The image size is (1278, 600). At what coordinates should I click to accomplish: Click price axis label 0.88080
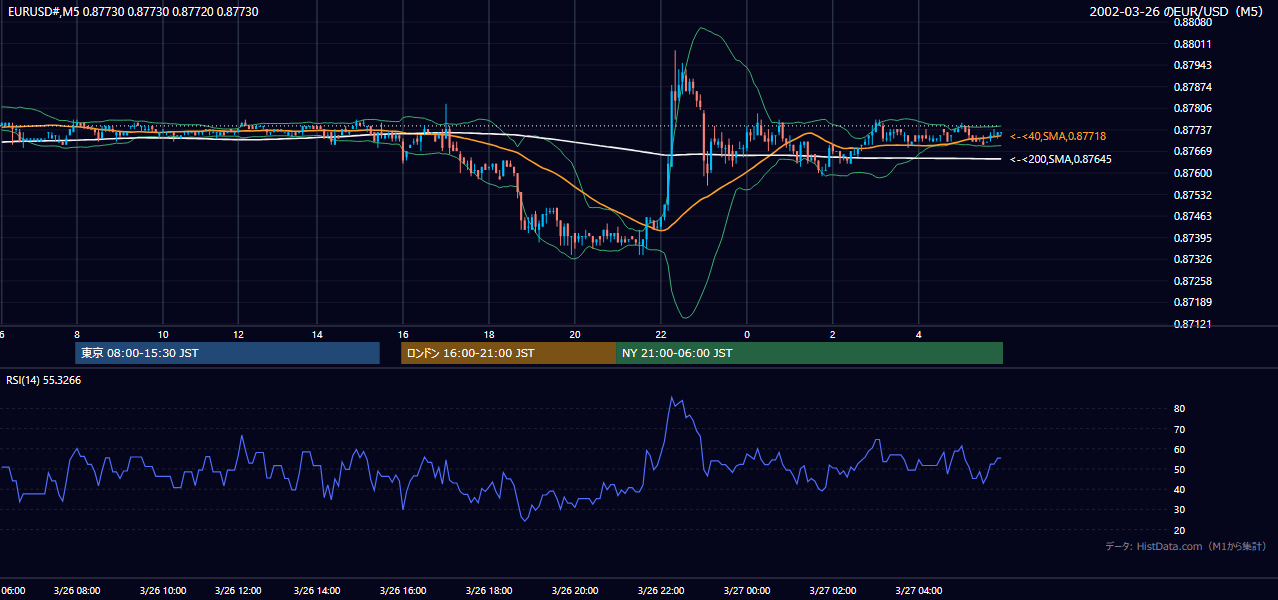[x=1193, y=22]
